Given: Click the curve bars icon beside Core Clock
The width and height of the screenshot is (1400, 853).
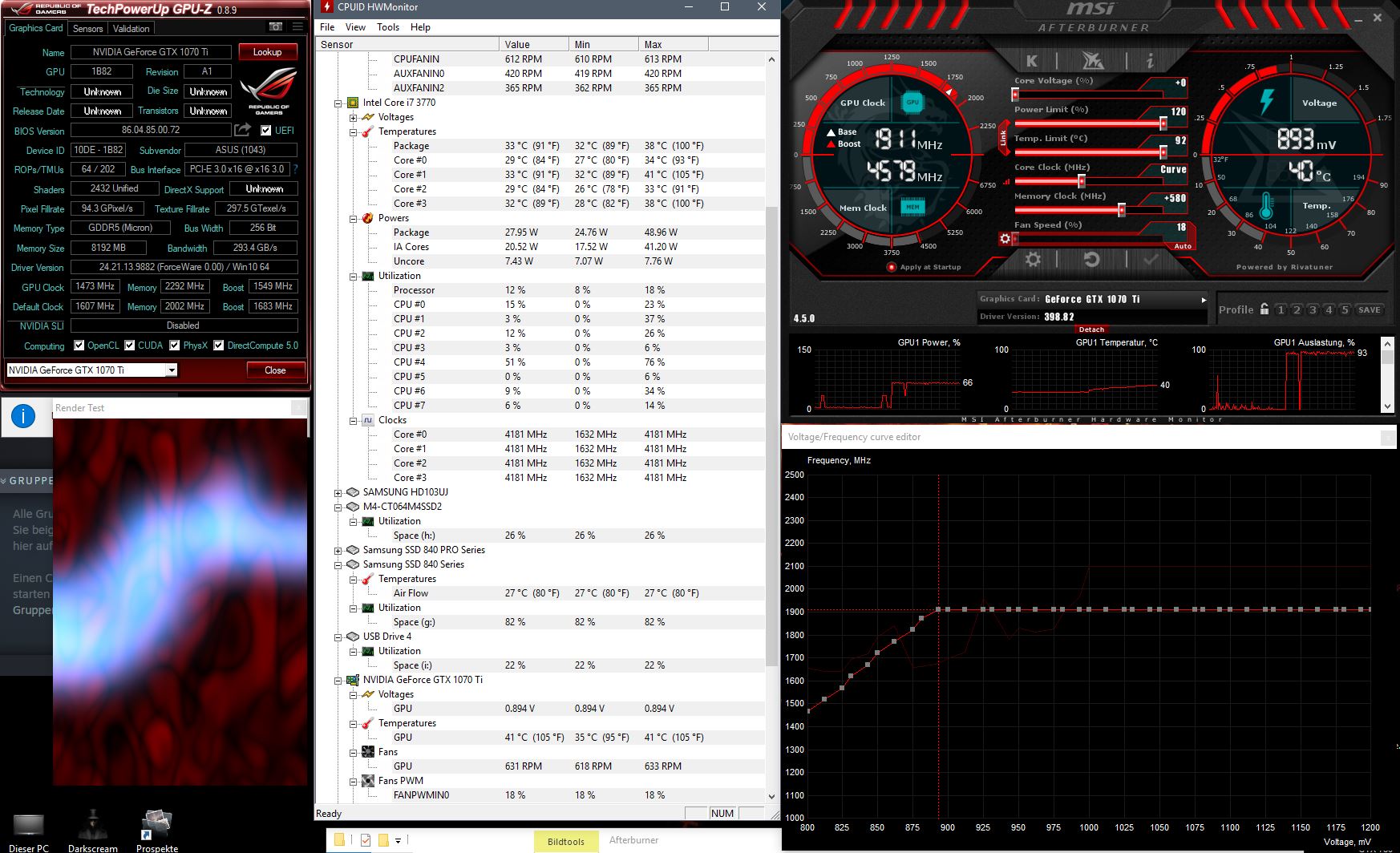Looking at the screenshot, I should tap(1006, 182).
